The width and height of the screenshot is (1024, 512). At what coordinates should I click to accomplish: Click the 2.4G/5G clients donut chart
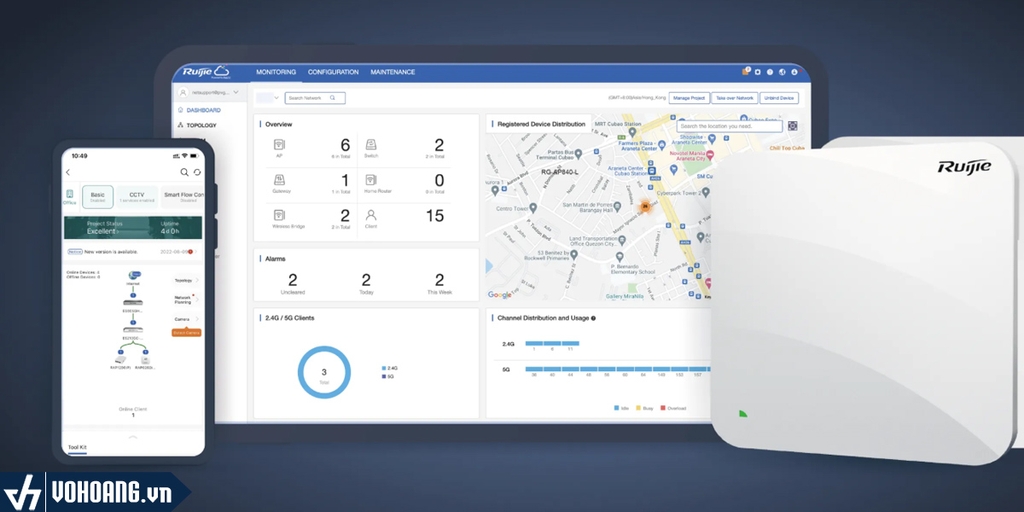(324, 372)
